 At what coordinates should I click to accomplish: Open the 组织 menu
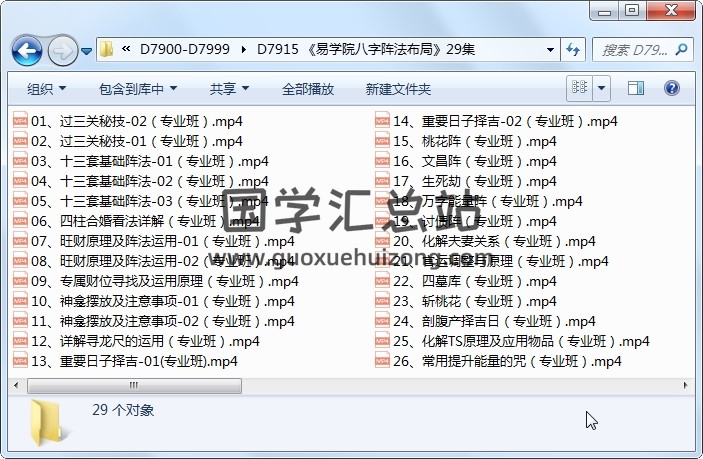point(46,89)
